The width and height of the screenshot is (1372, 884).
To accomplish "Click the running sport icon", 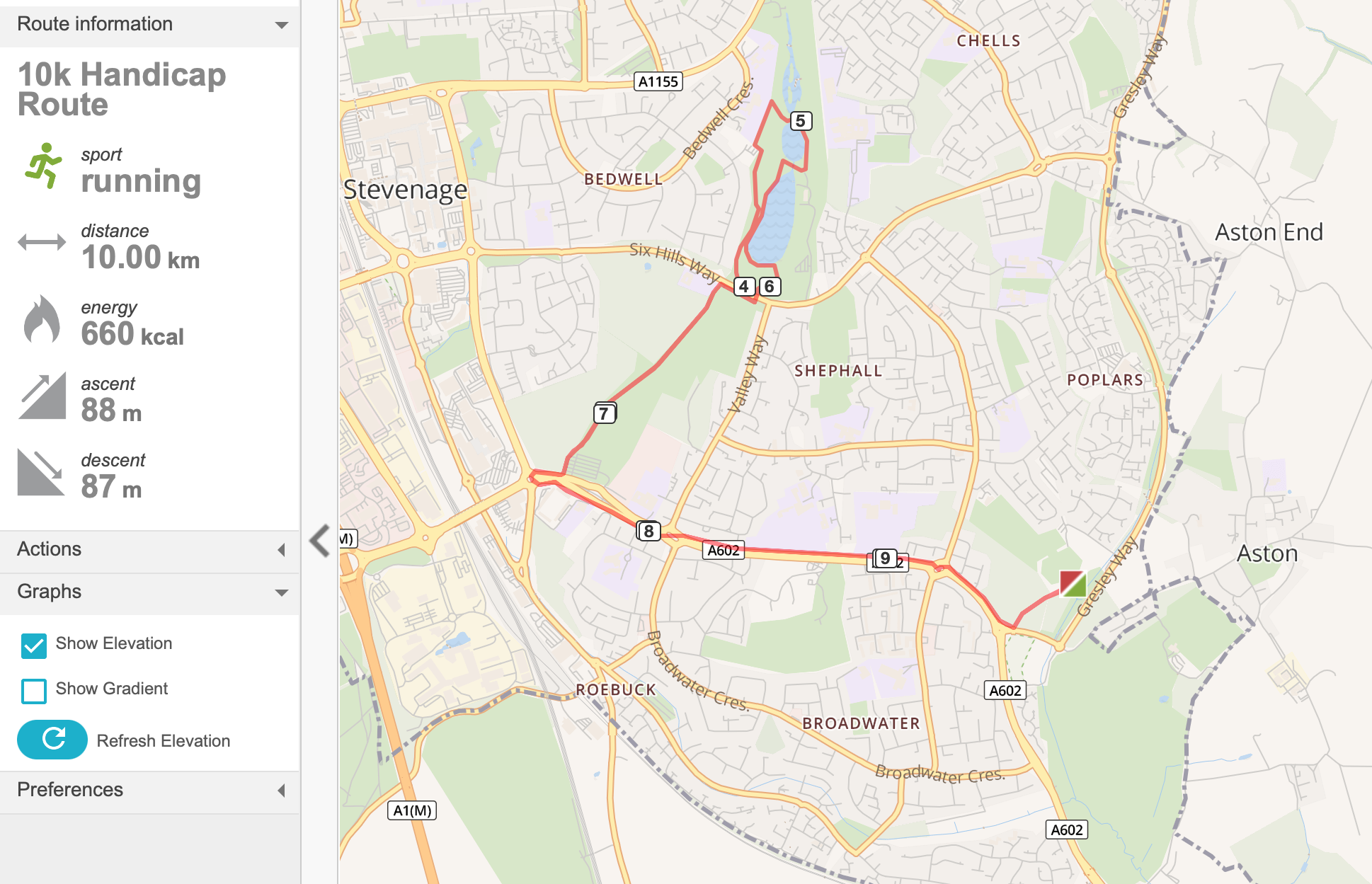I will pyautogui.click(x=43, y=166).
